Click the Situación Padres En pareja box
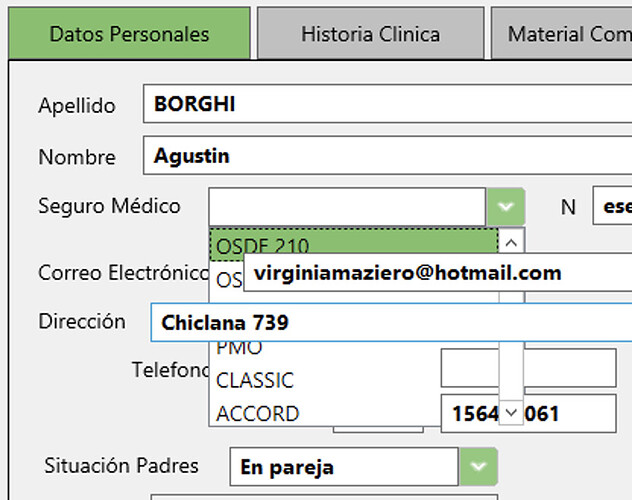Image resolution: width=632 pixels, height=500 pixels. [x=344, y=467]
